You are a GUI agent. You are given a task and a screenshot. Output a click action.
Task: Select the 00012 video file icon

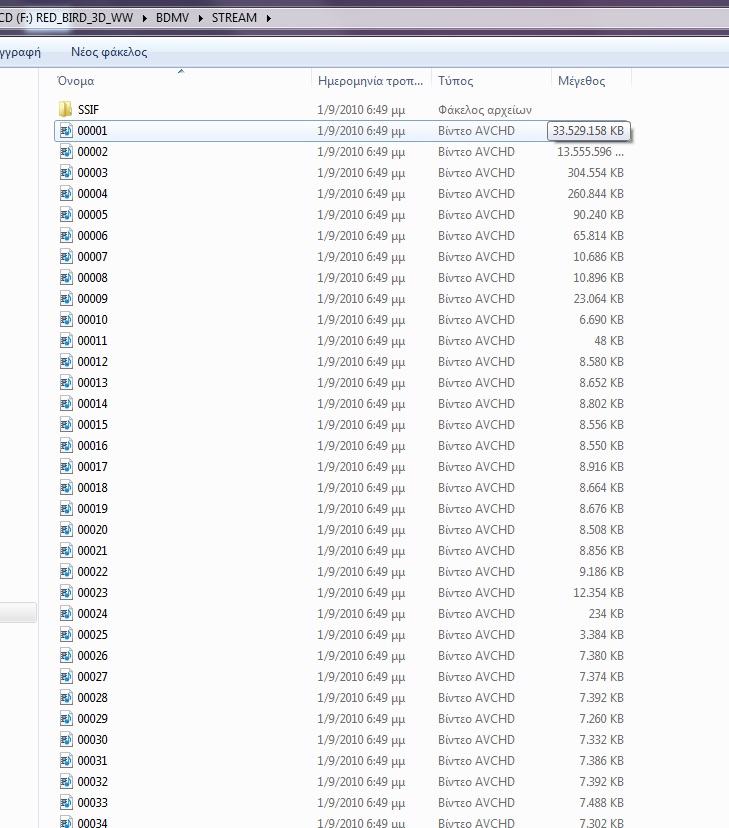pos(66,362)
